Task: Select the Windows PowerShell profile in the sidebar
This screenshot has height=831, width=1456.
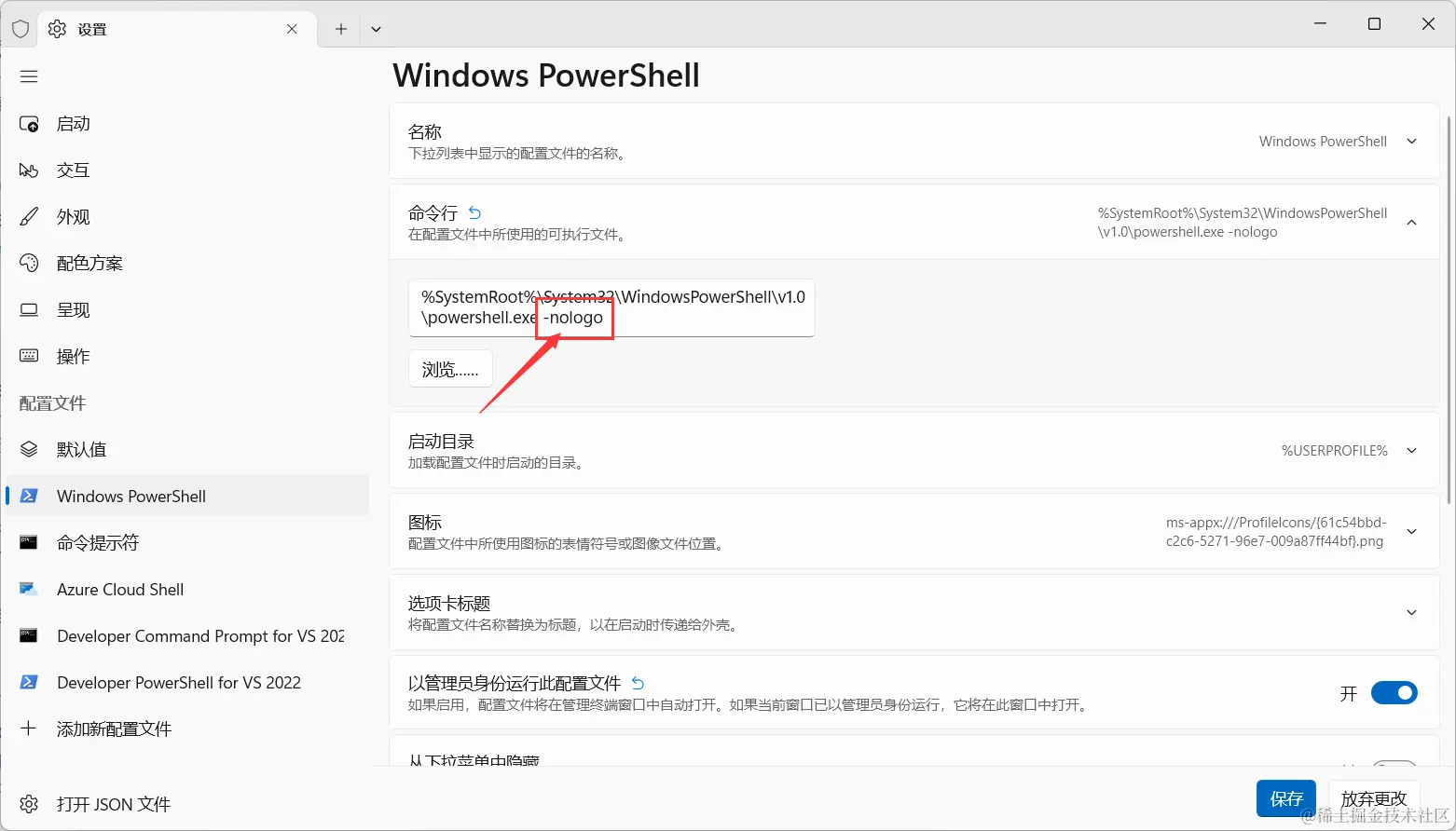Action: (x=186, y=497)
